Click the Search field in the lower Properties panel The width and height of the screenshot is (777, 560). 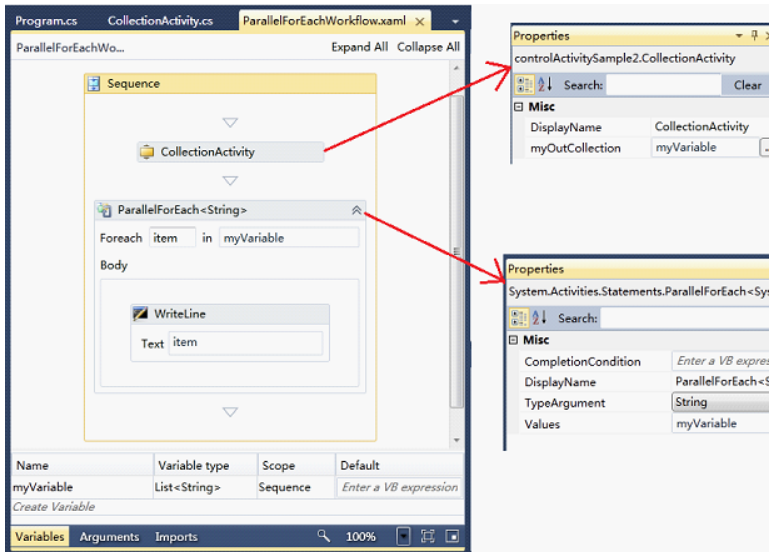(685, 318)
